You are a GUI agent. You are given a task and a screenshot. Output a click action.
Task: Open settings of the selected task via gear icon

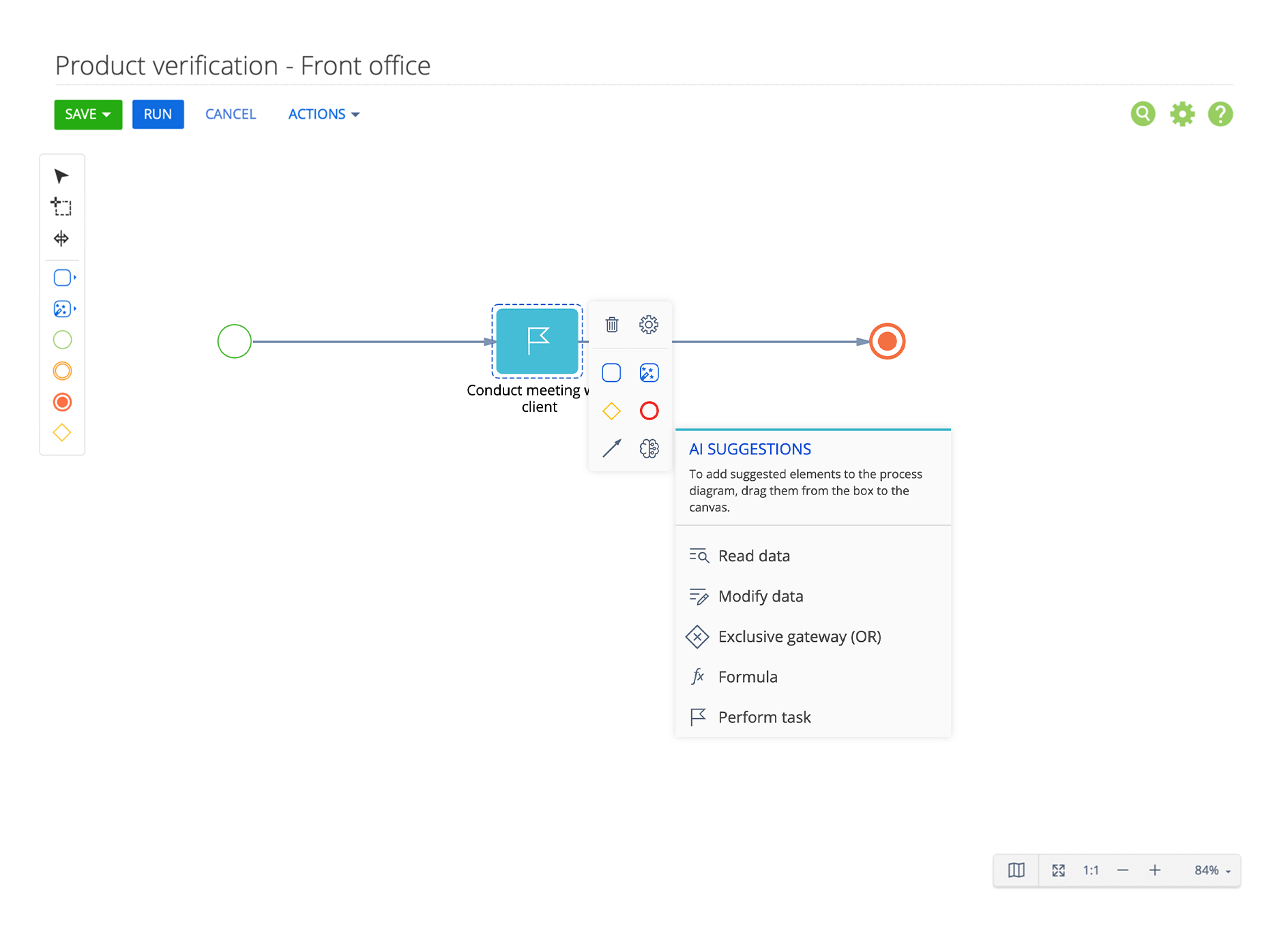click(649, 325)
